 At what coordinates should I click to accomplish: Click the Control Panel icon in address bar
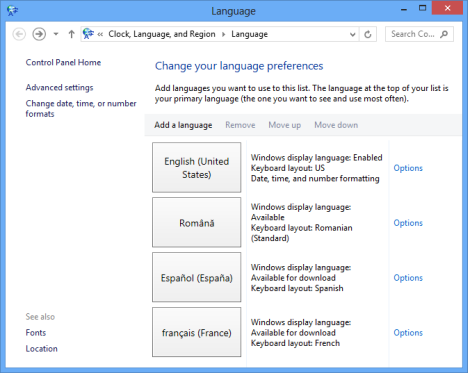click(x=88, y=34)
